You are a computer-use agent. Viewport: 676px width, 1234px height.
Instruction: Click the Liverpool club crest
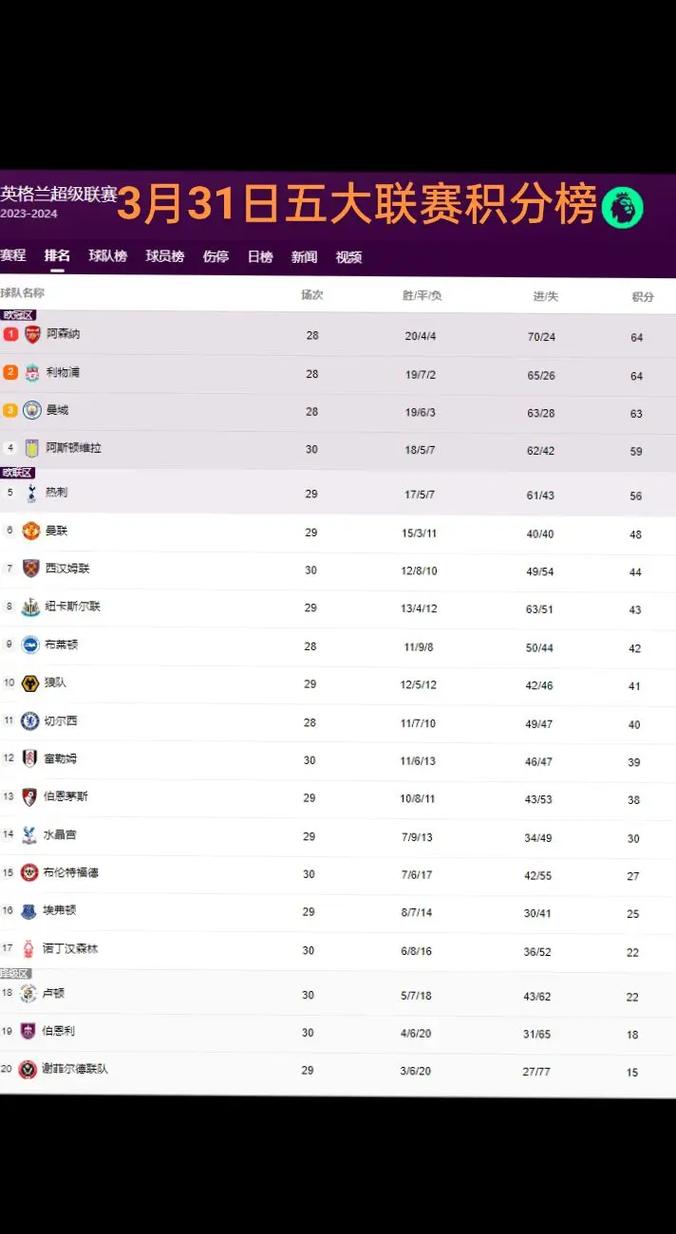tap(33, 372)
